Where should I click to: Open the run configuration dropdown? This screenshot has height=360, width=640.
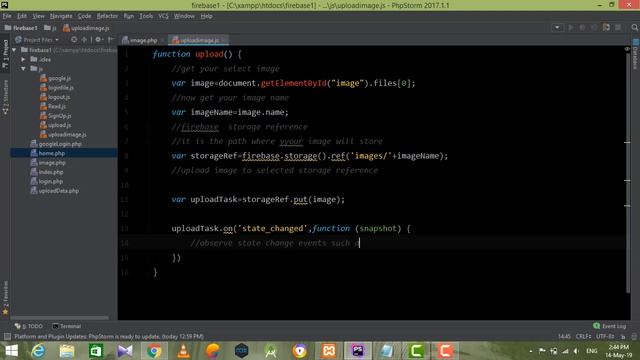click(x=557, y=27)
